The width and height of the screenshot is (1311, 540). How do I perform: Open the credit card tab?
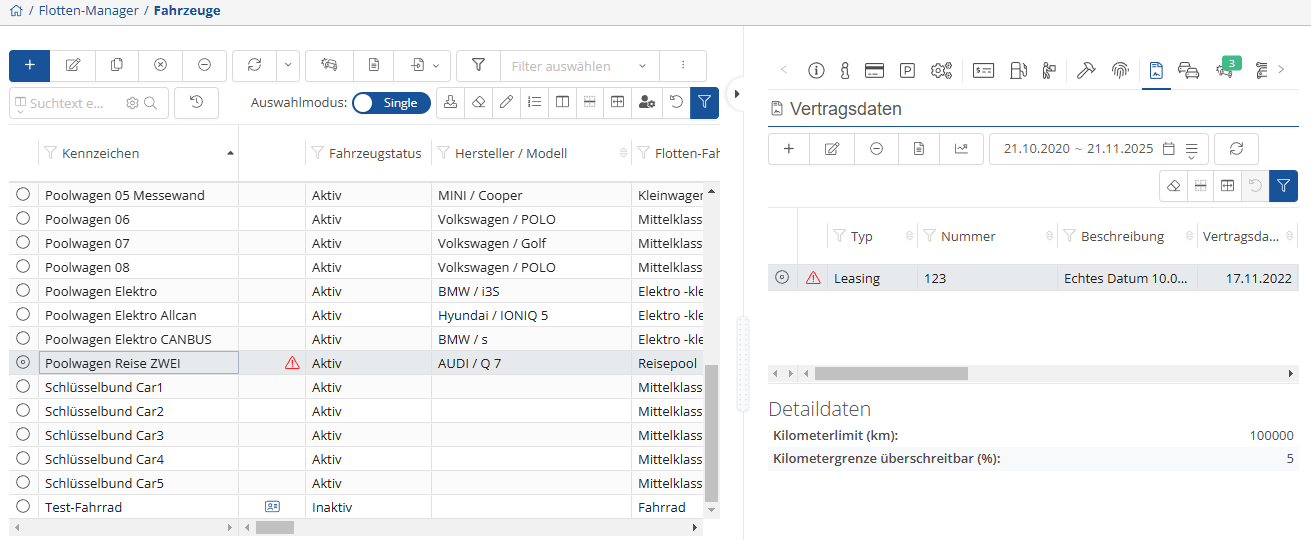point(874,70)
